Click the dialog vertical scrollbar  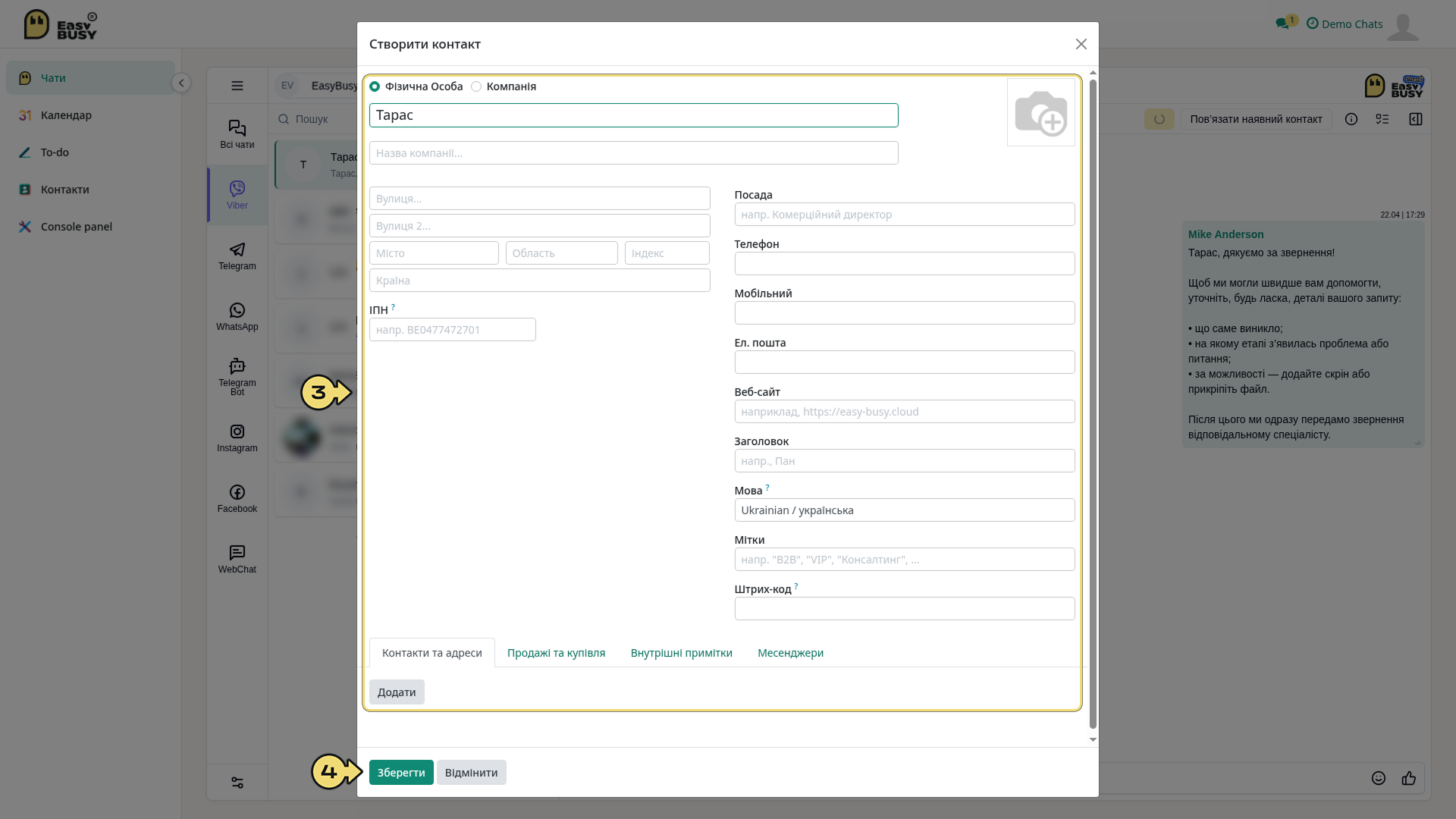1093,403
